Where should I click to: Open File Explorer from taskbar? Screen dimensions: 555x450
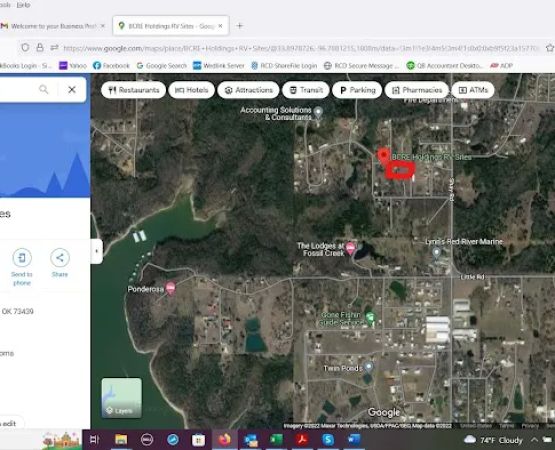(121, 440)
